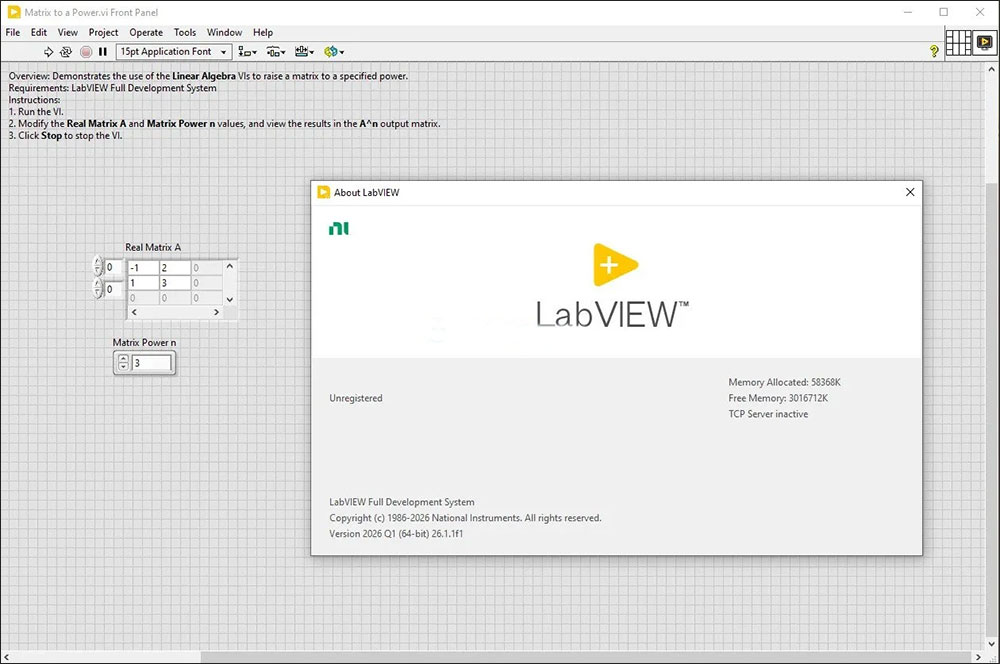Click the Context Help question mark icon
The image size is (1000, 664).
(934, 51)
